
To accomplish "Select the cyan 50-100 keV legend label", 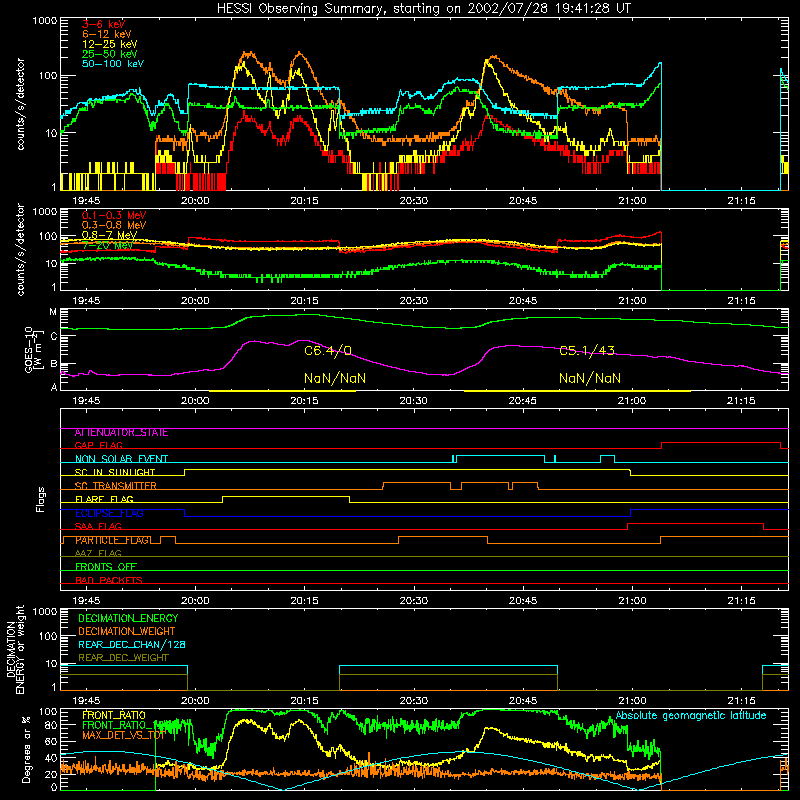I will pos(113,64).
